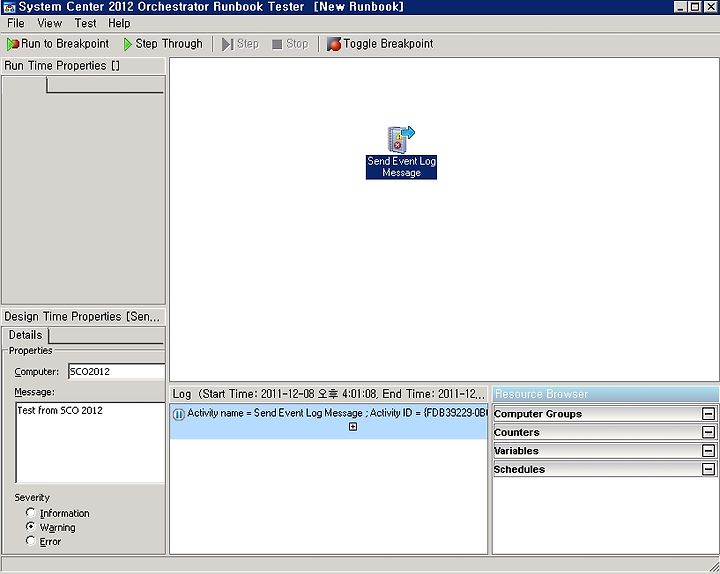Collapse the Variables section
This screenshot has width=720, height=574.
pyautogui.click(x=708, y=450)
